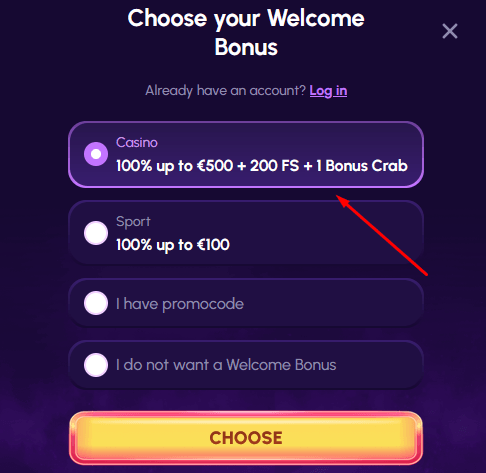Screen dimensions: 486x473
Task: Click the "I have promocode" label
Action: 180,304
